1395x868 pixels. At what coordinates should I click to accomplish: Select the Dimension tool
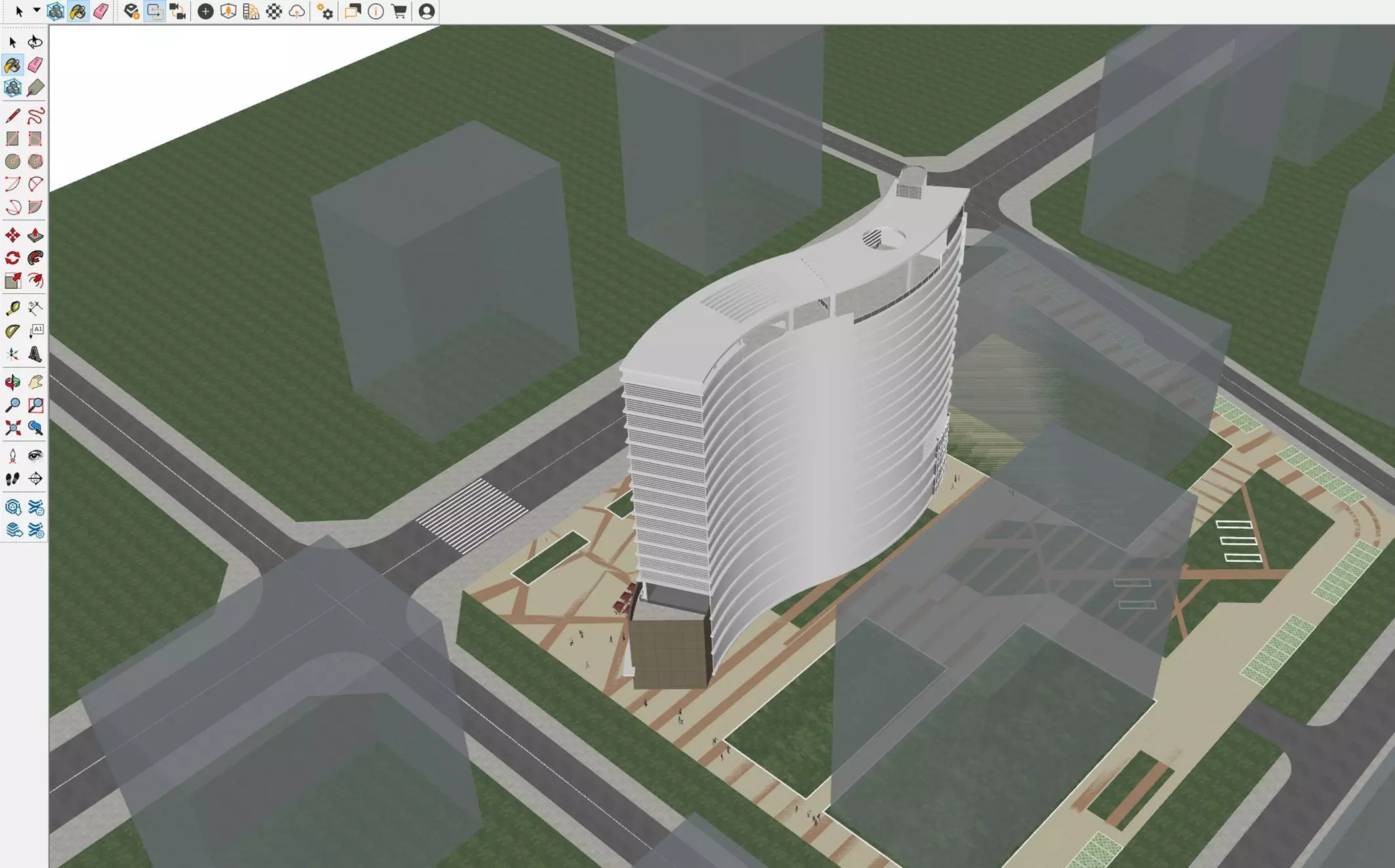click(x=35, y=308)
